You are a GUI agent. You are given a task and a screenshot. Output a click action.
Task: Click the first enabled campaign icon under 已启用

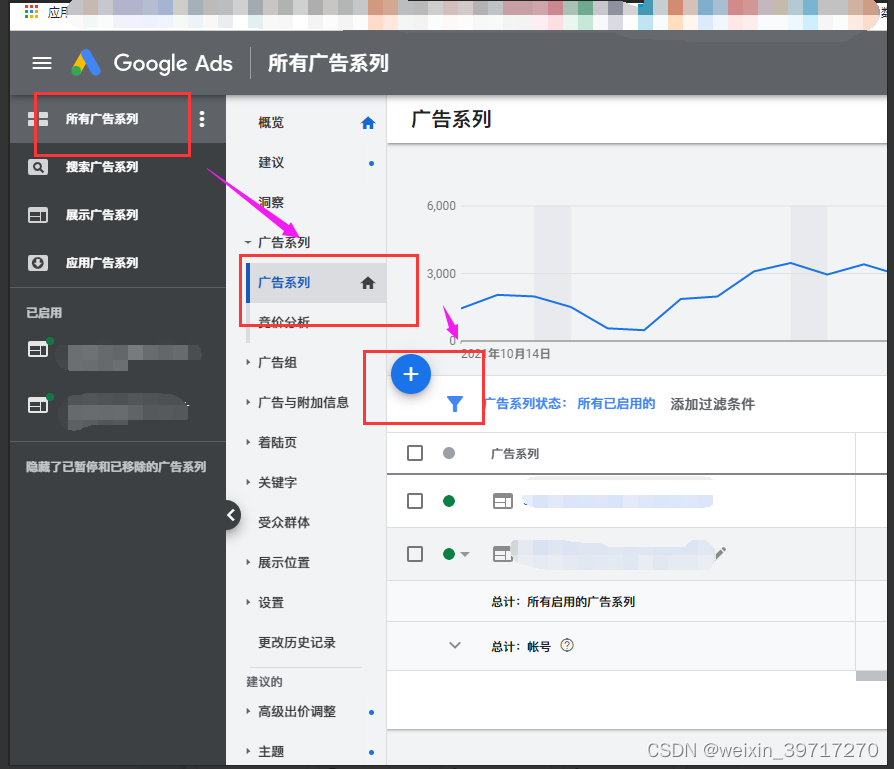coord(39,348)
